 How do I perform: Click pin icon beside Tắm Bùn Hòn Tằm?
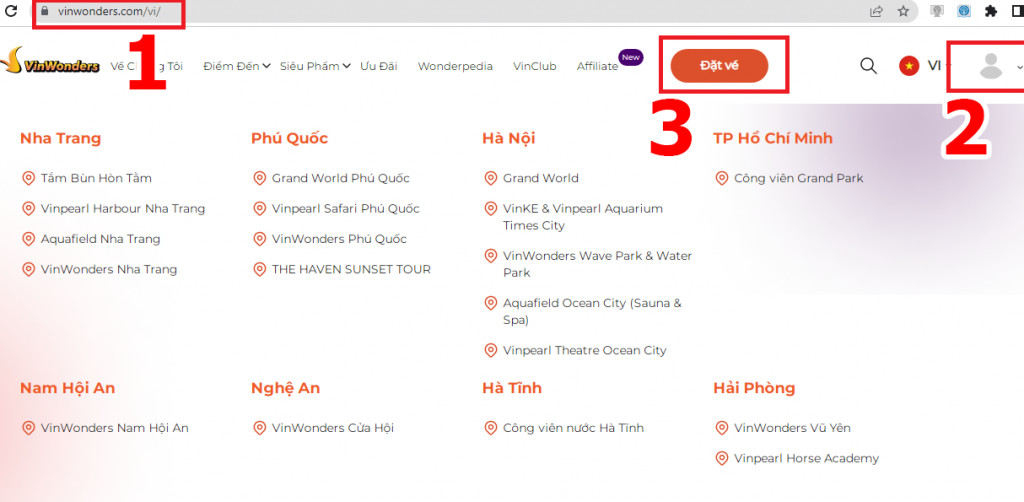tap(28, 178)
